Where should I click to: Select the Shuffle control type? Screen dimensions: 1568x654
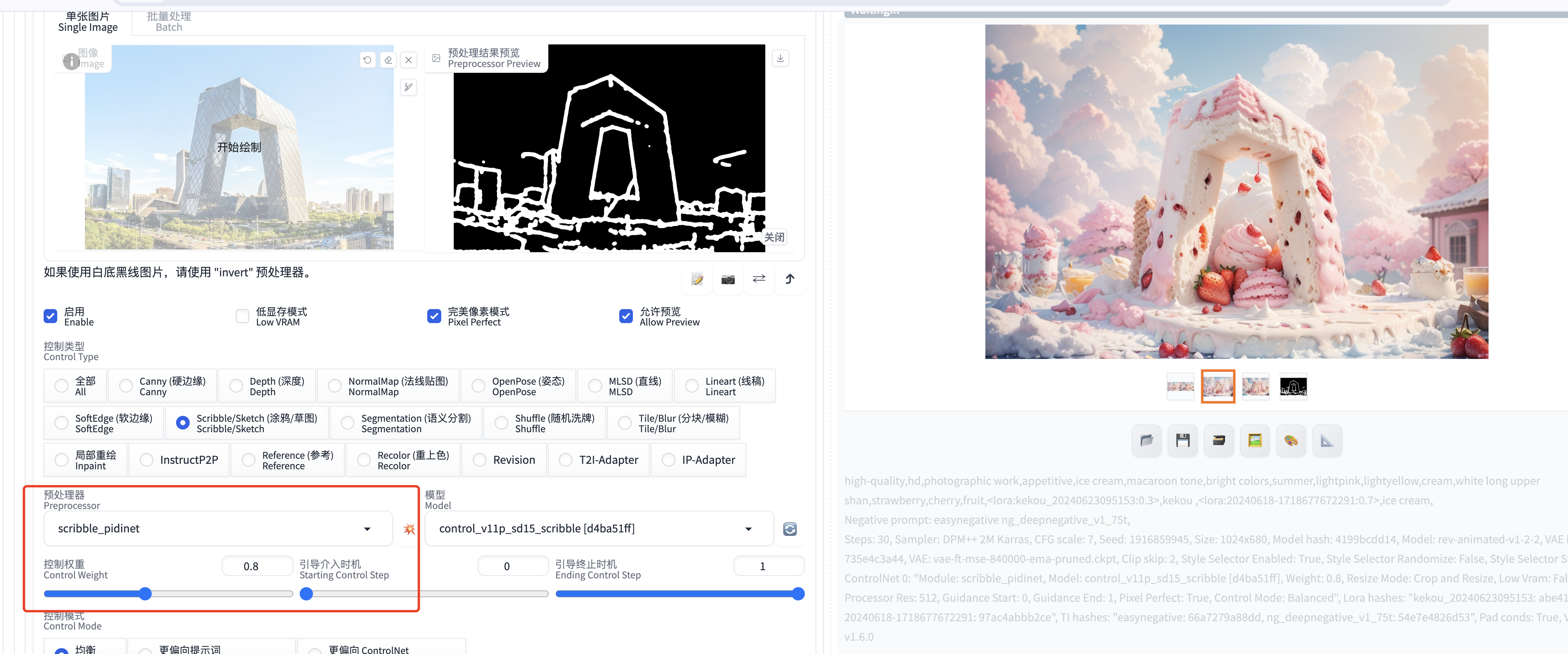click(x=545, y=423)
